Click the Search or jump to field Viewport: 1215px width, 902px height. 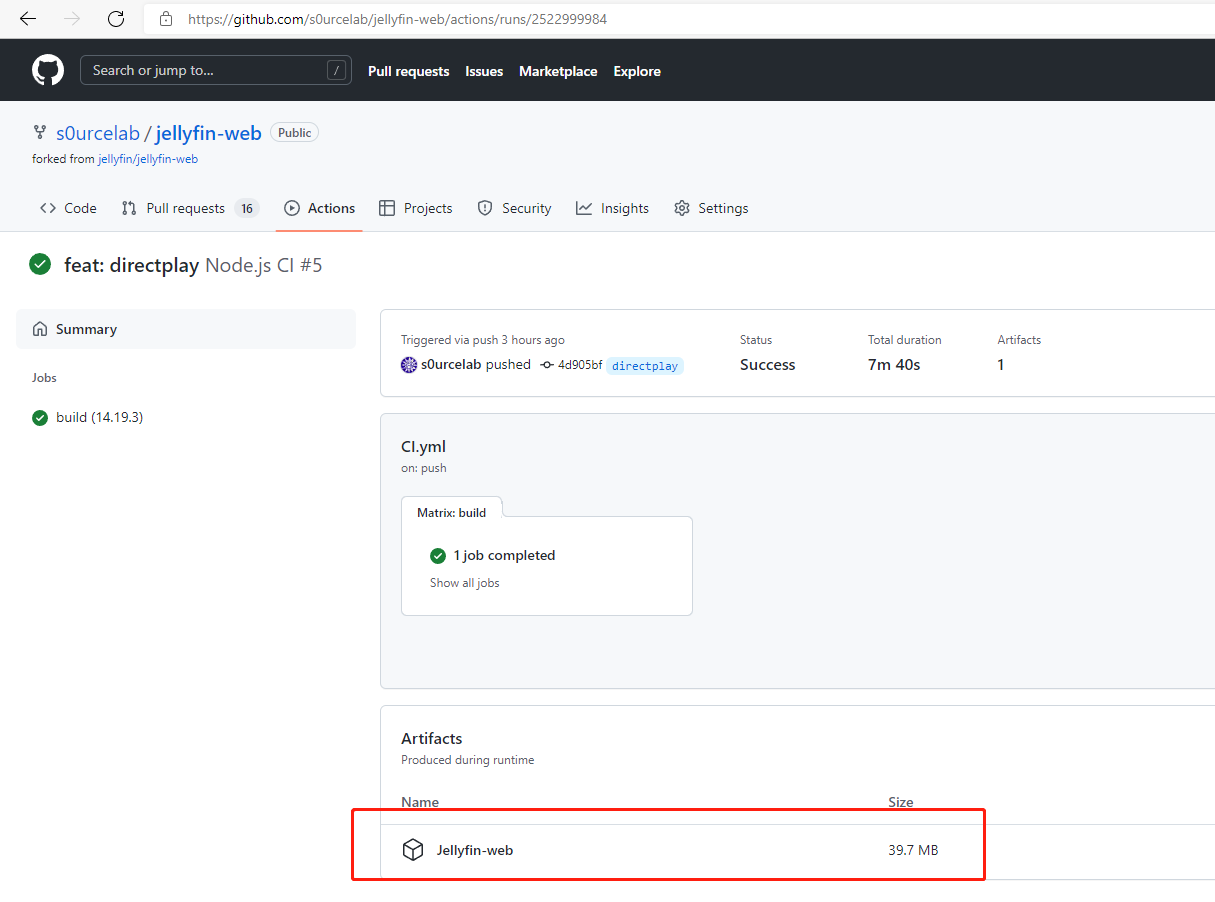click(205, 70)
